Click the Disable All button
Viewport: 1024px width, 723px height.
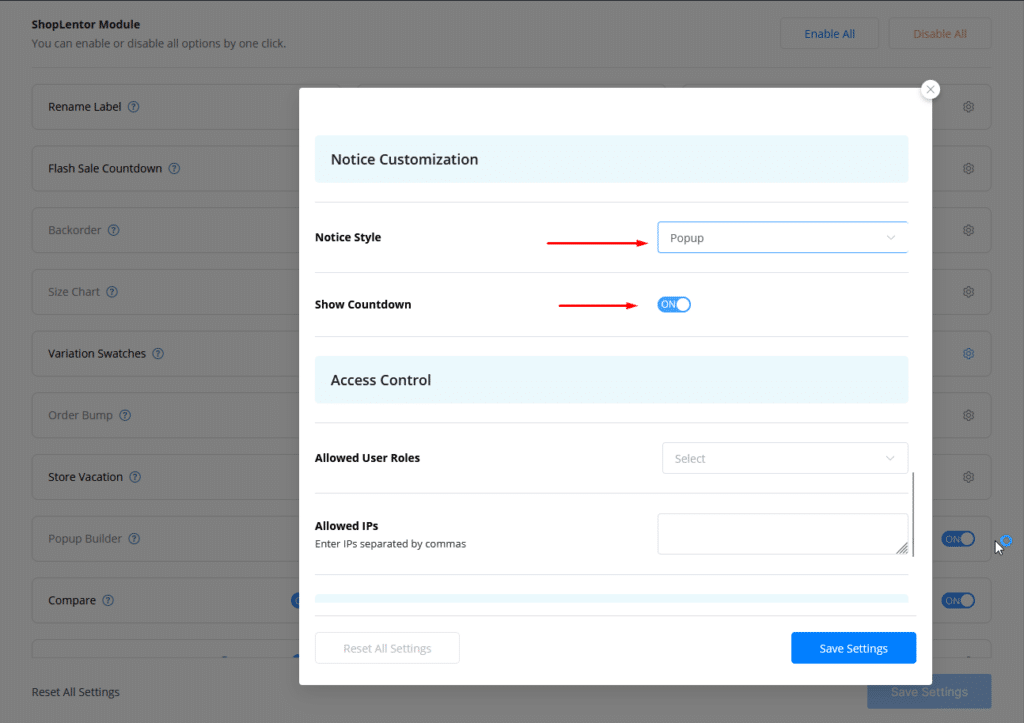(939, 34)
